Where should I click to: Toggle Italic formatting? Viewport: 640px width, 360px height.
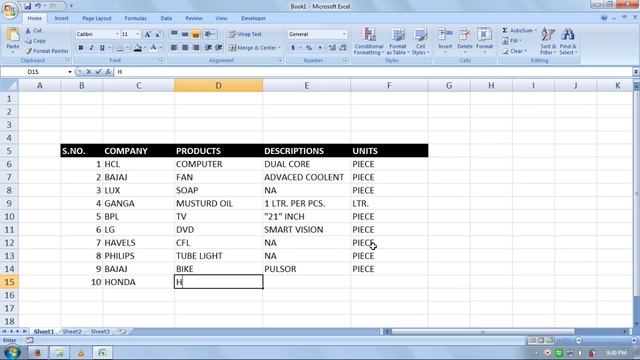(91, 48)
